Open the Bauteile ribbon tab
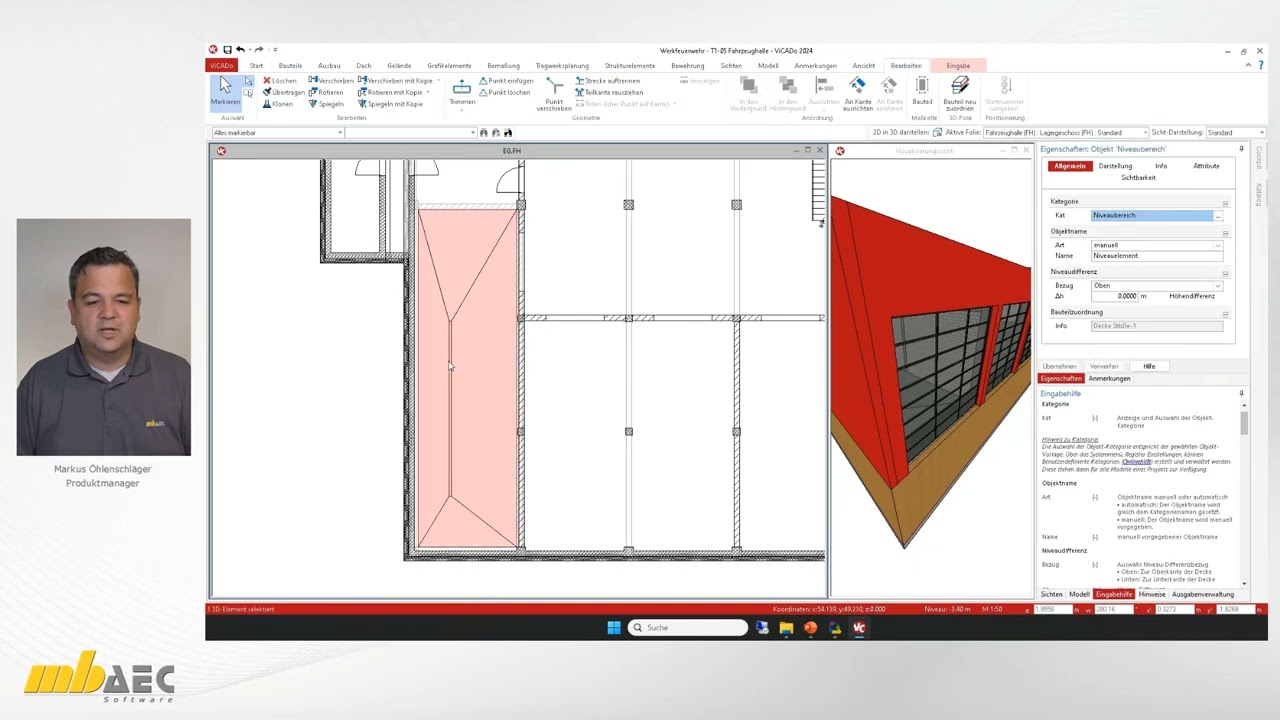Image resolution: width=1280 pixels, height=720 pixels. coord(290,65)
